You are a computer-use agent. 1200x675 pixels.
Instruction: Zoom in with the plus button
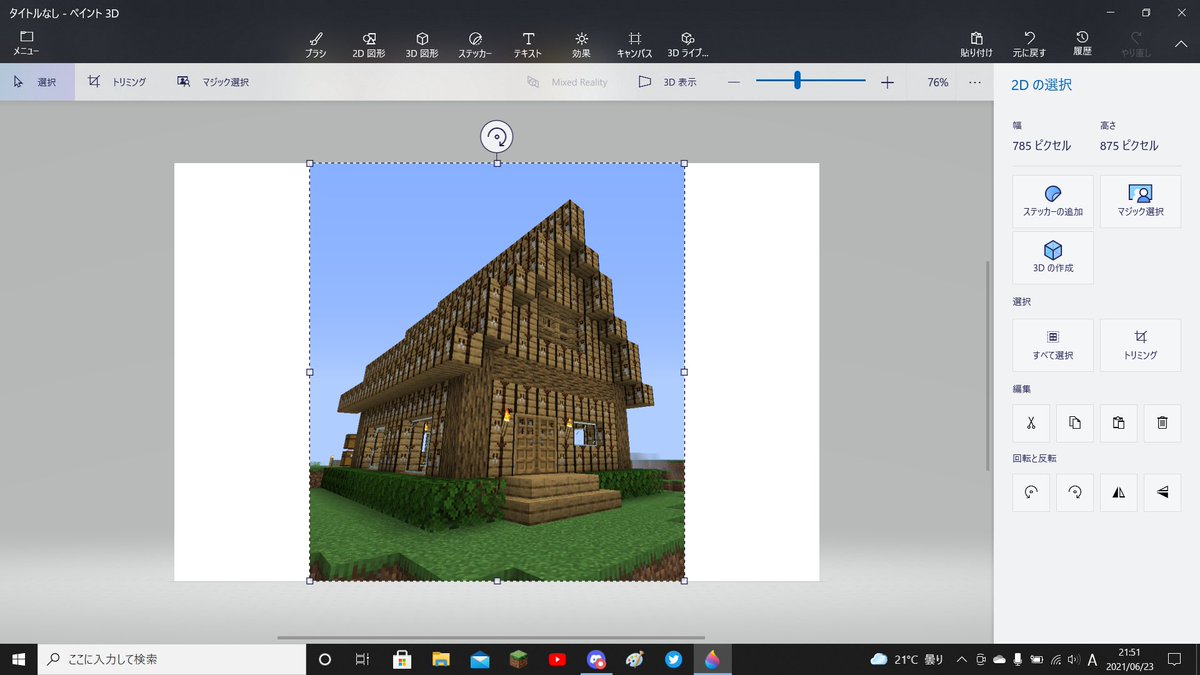point(887,82)
